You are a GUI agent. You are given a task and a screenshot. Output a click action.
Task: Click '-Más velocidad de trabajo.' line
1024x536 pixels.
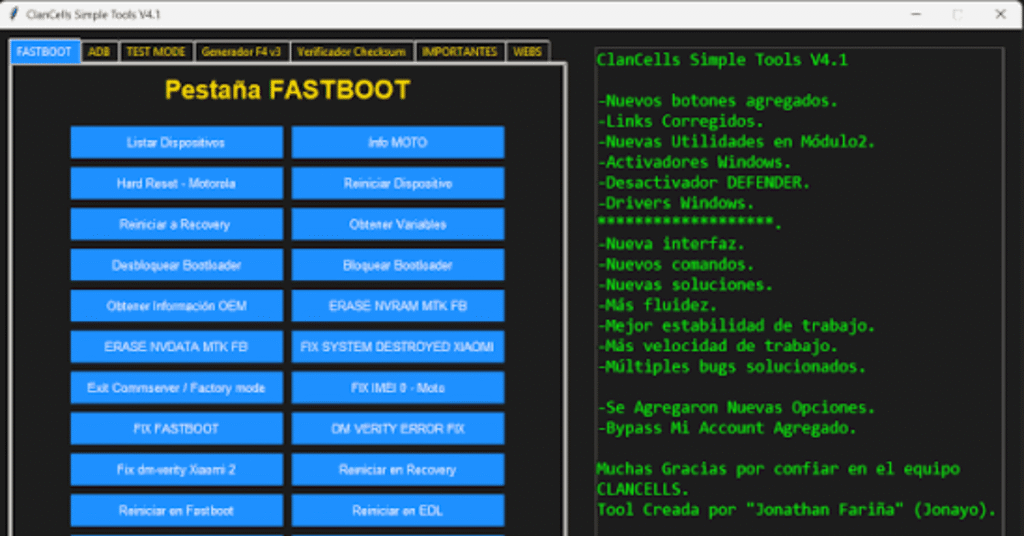coord(718,346)
